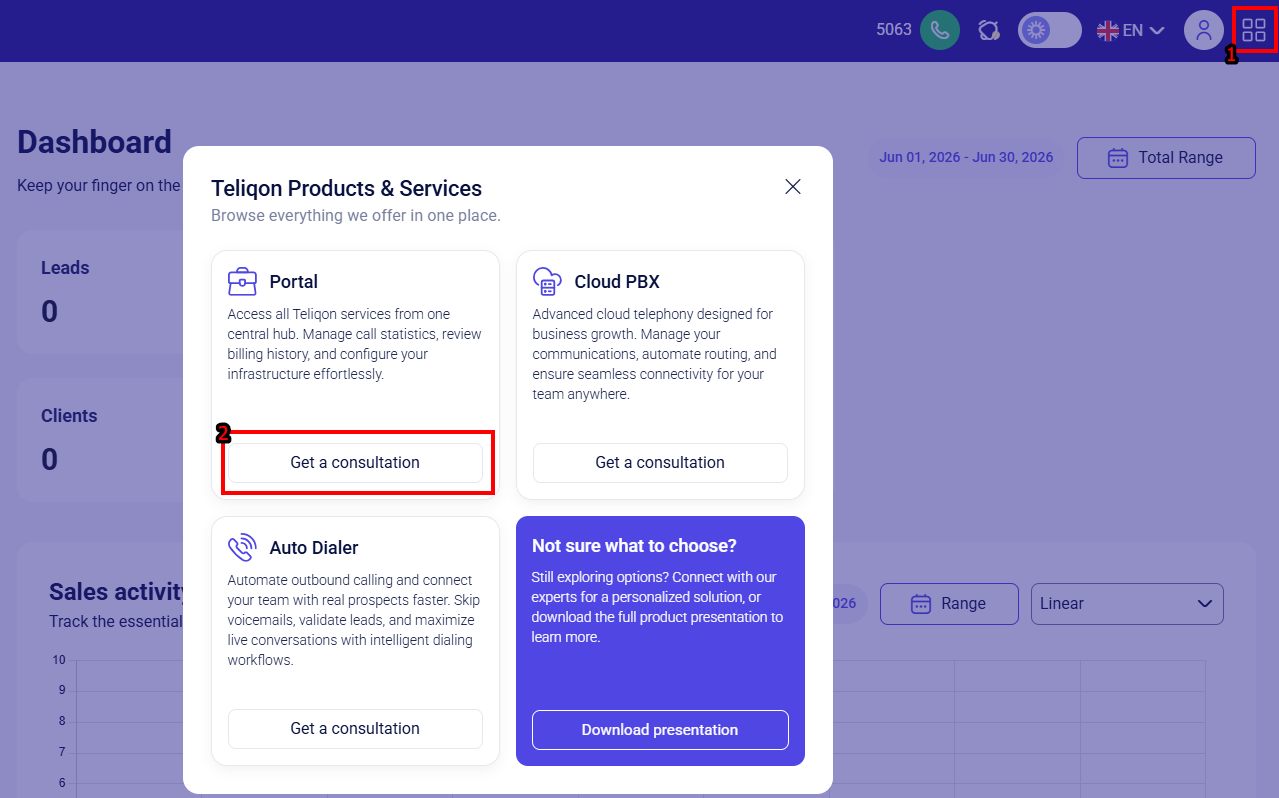Click the Leads stat label
Image resolution: width=1279 pixels, height=798 pixels.
65,268
